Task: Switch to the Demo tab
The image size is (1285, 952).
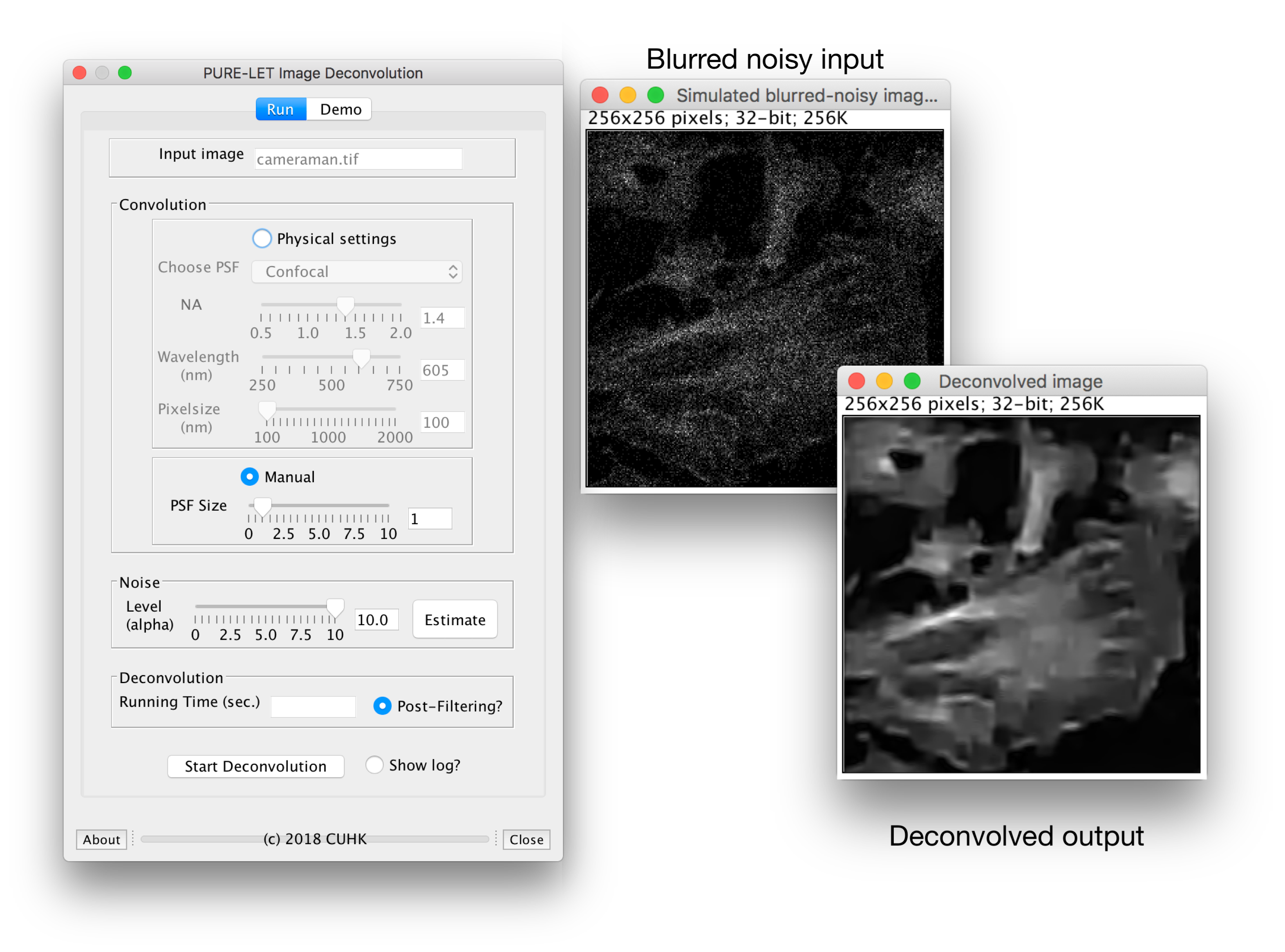Action: pyautogui.click(x=340, y=109)
